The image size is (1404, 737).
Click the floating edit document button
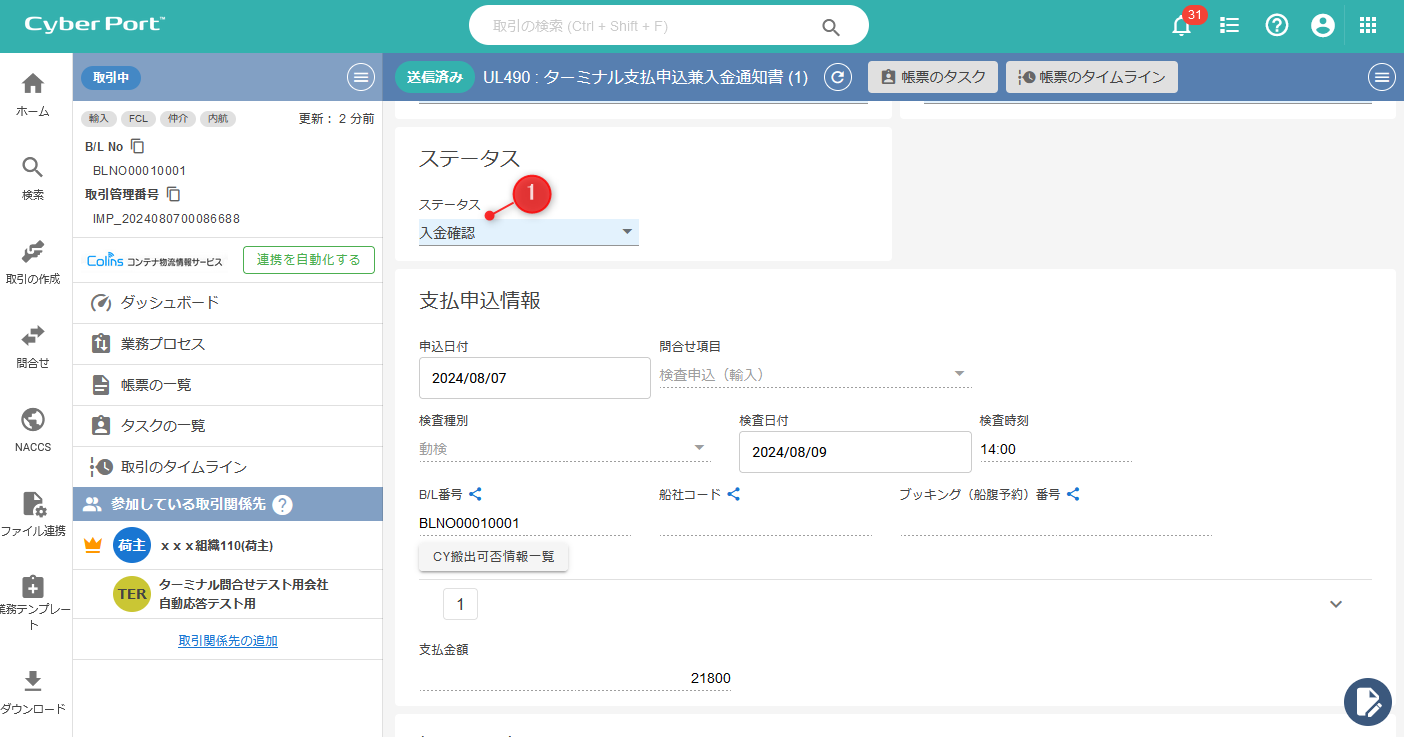tap(1367, 702)
